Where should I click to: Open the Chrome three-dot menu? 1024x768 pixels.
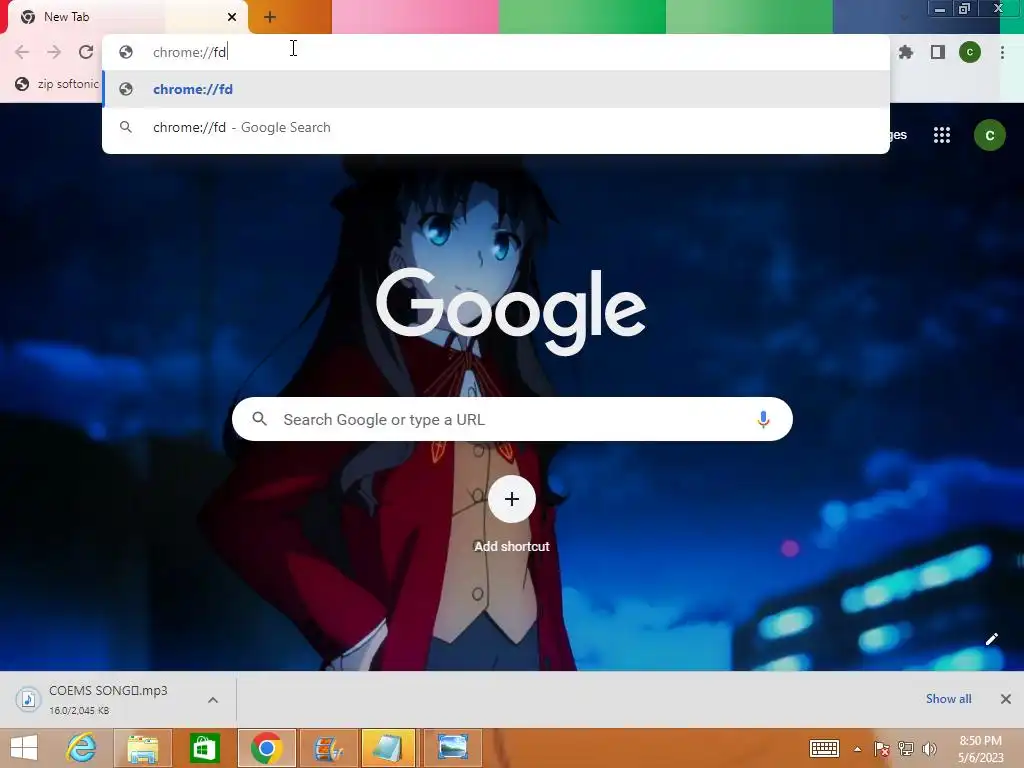1002,52
